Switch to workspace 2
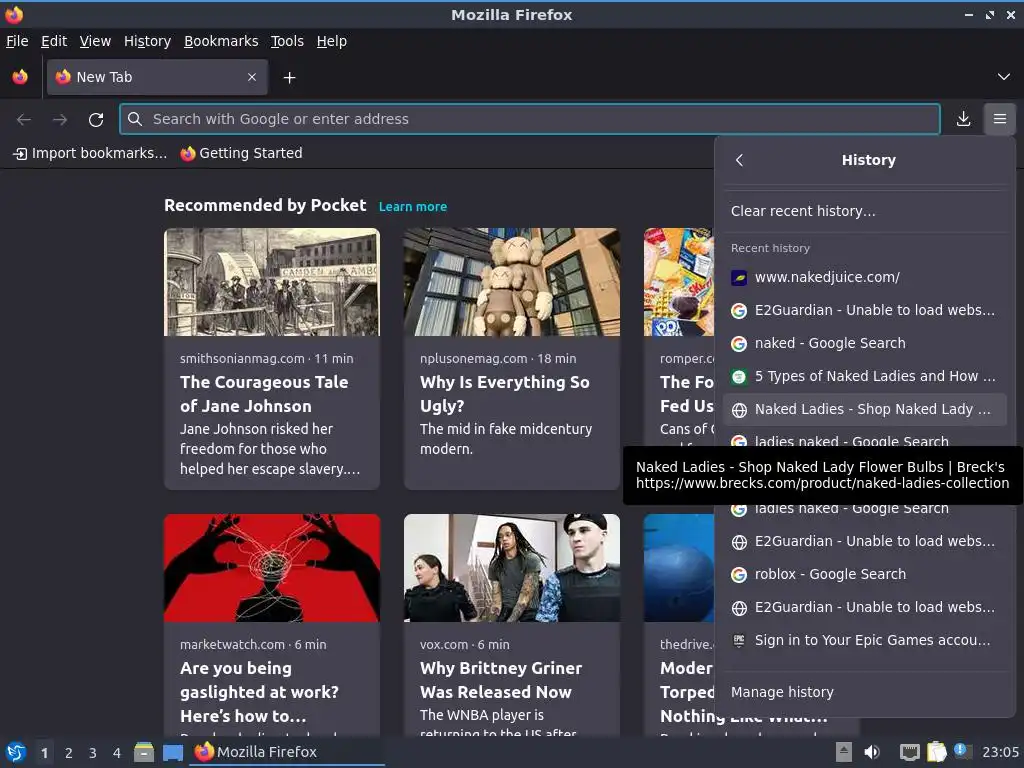Viewport: 1024px width, 768px height. [69, 753]
